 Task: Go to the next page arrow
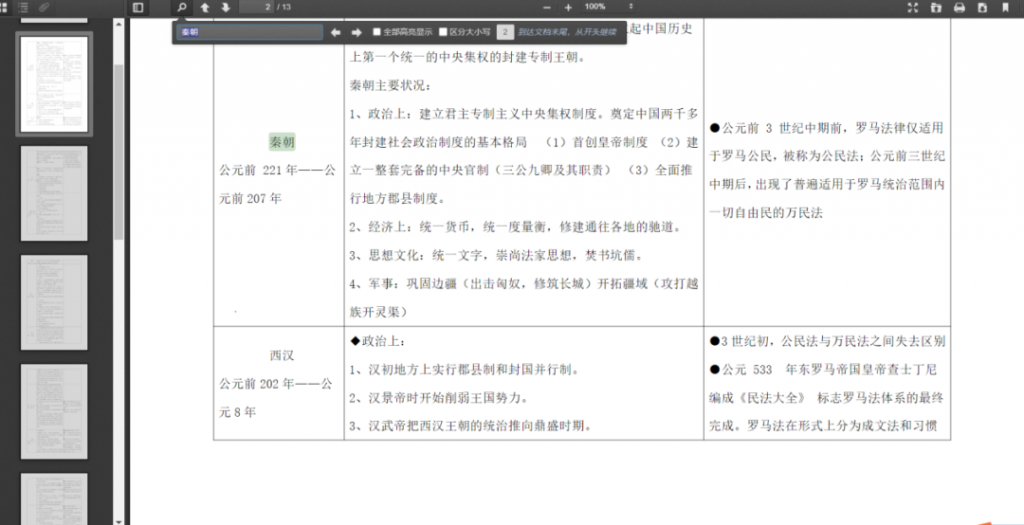click(226, 7)
